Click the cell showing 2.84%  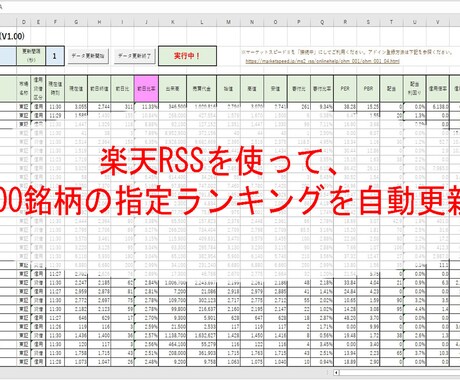tap(146, 283)
